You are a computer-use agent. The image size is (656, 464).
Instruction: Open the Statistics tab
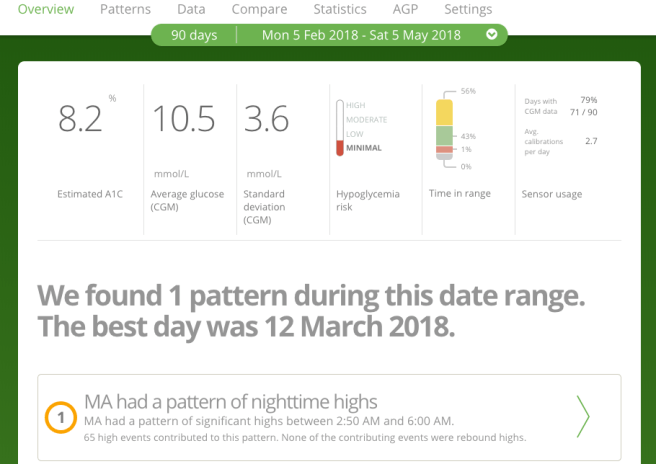click(339, 9)
